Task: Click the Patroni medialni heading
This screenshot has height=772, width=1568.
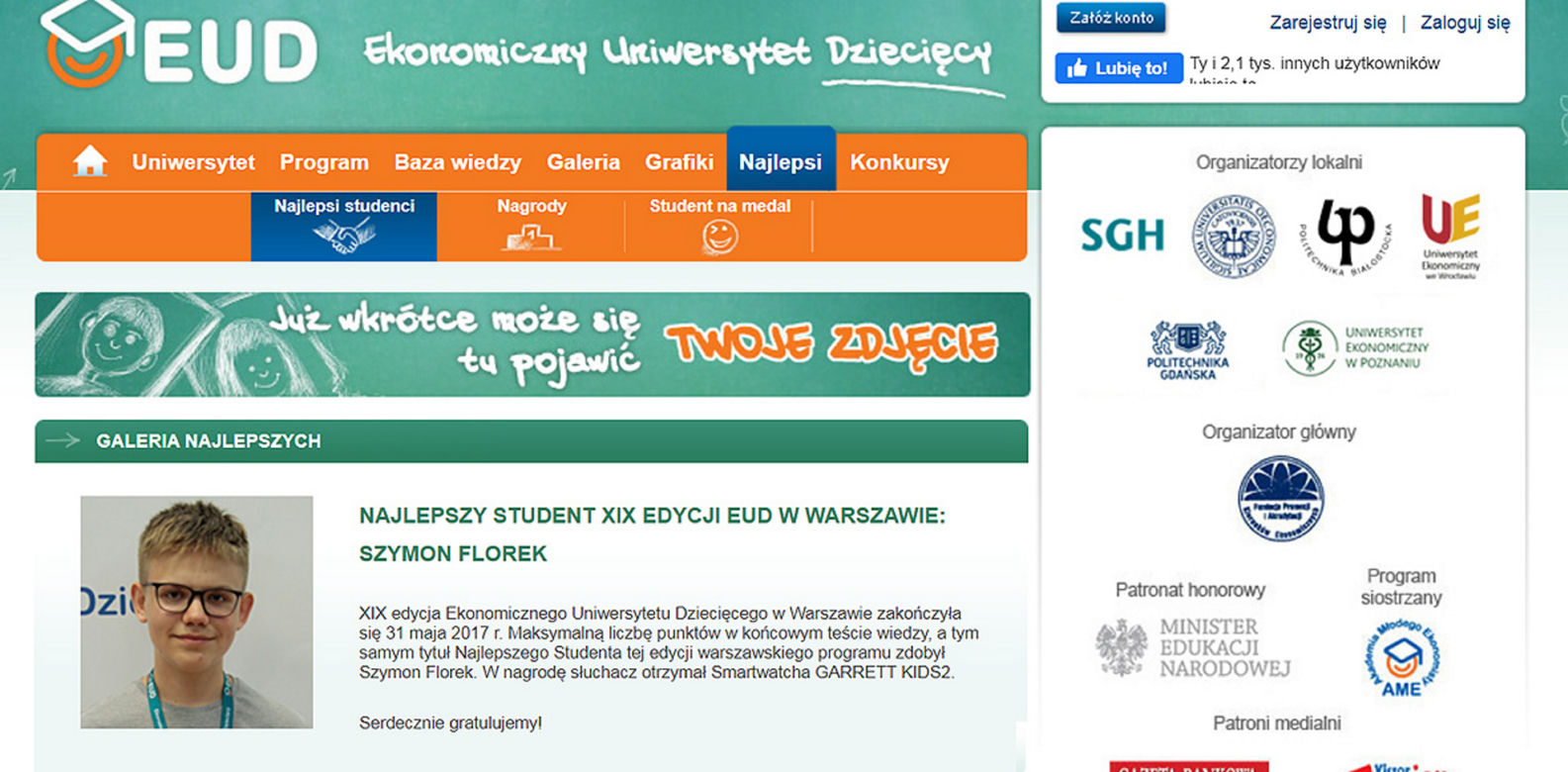Action: pyautogui.click(x=1277, y=724)
